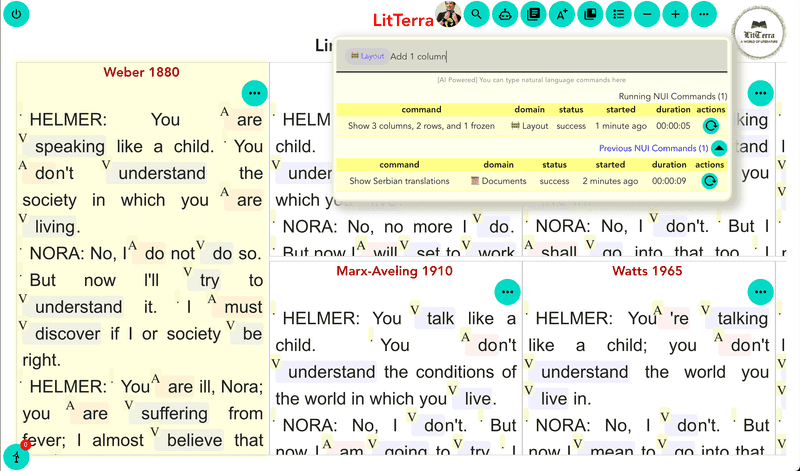Click the Layout domain tag in input
The image size is (800, 471).
pyautogui.click(x=367, y=56)
